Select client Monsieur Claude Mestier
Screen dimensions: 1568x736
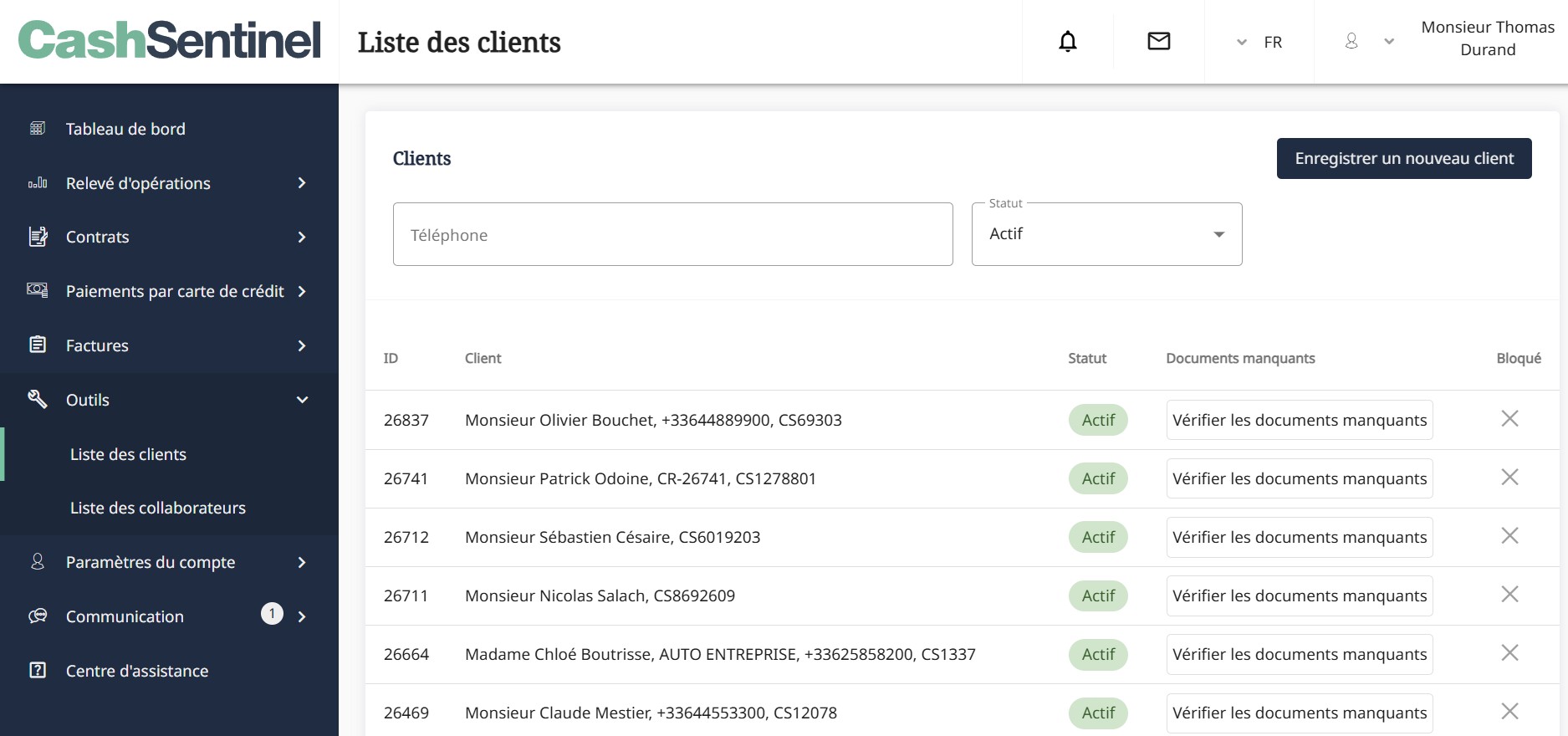tap(651, 713)
